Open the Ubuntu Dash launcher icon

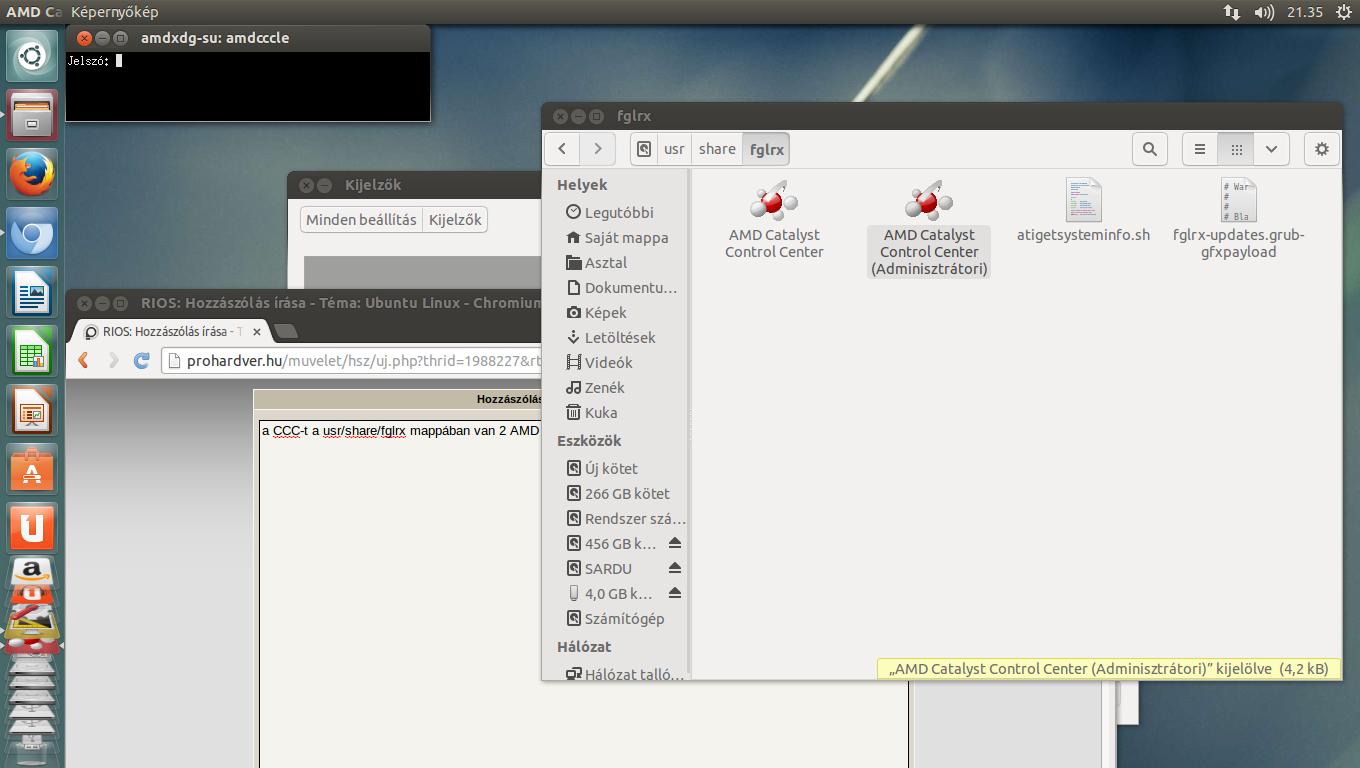(x=32, y=56)
